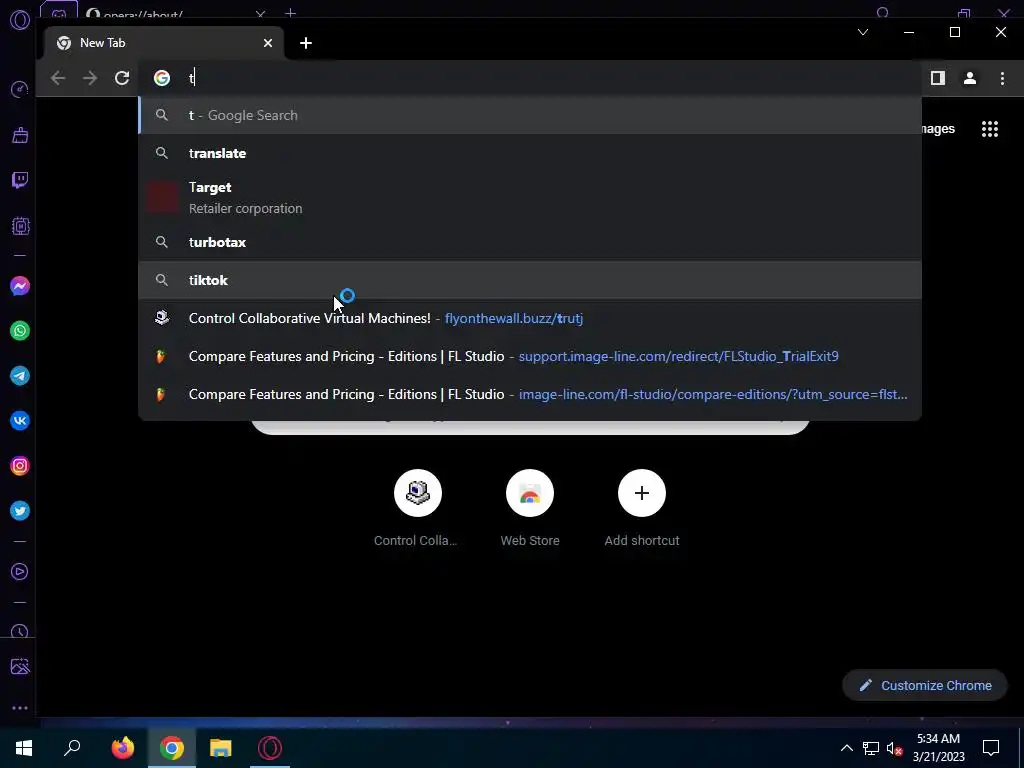Click Chrome's forward arrow
1024x768 pixels.
click(90, 78)
